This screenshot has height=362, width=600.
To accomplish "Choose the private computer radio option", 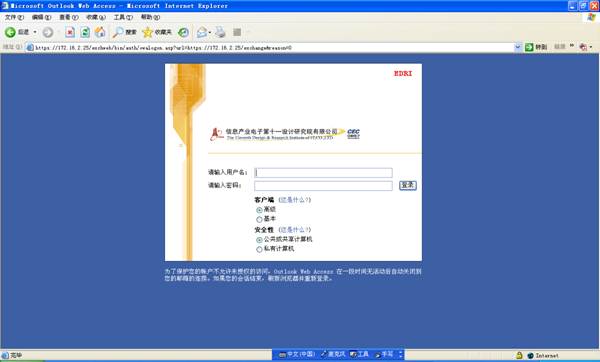I will [x=259, y=249].
